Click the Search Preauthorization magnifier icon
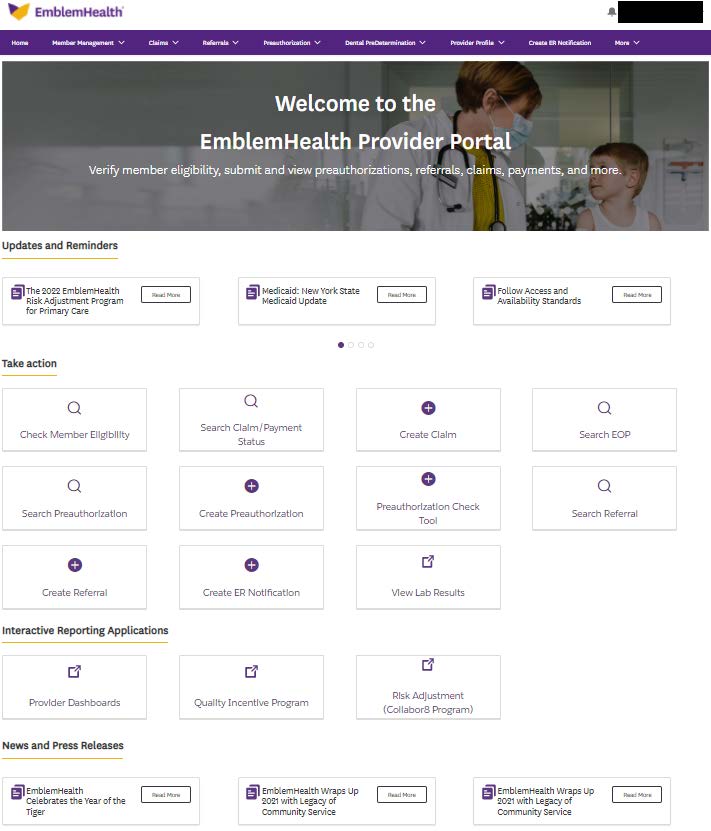The width and height of the screenshot is (711, 831). 74,486
